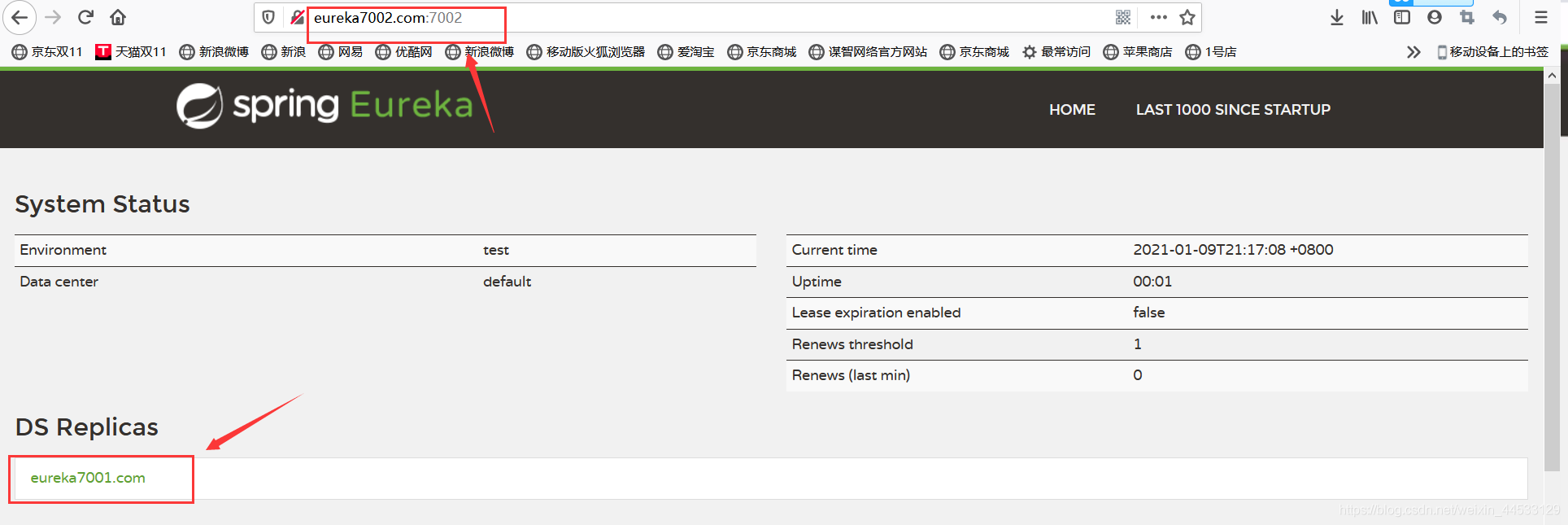
Task: Open the QR code icon in address bar
Action: click(1123, 17)
